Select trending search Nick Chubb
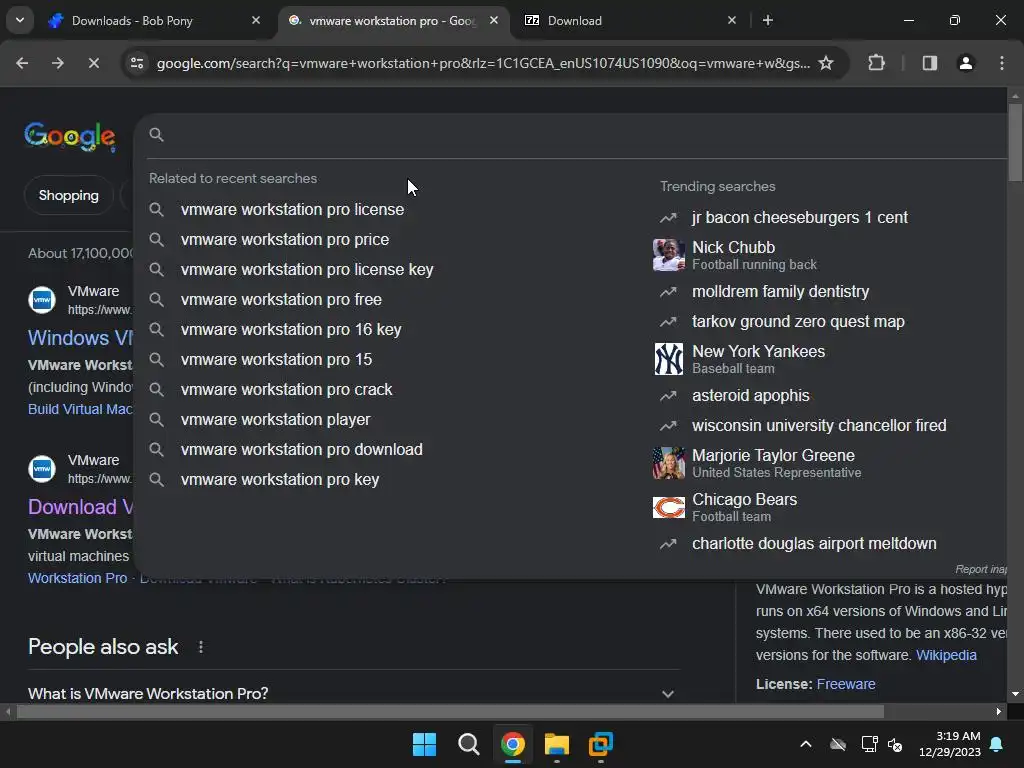The image size is (1024, 768). [x=754, y=255]
